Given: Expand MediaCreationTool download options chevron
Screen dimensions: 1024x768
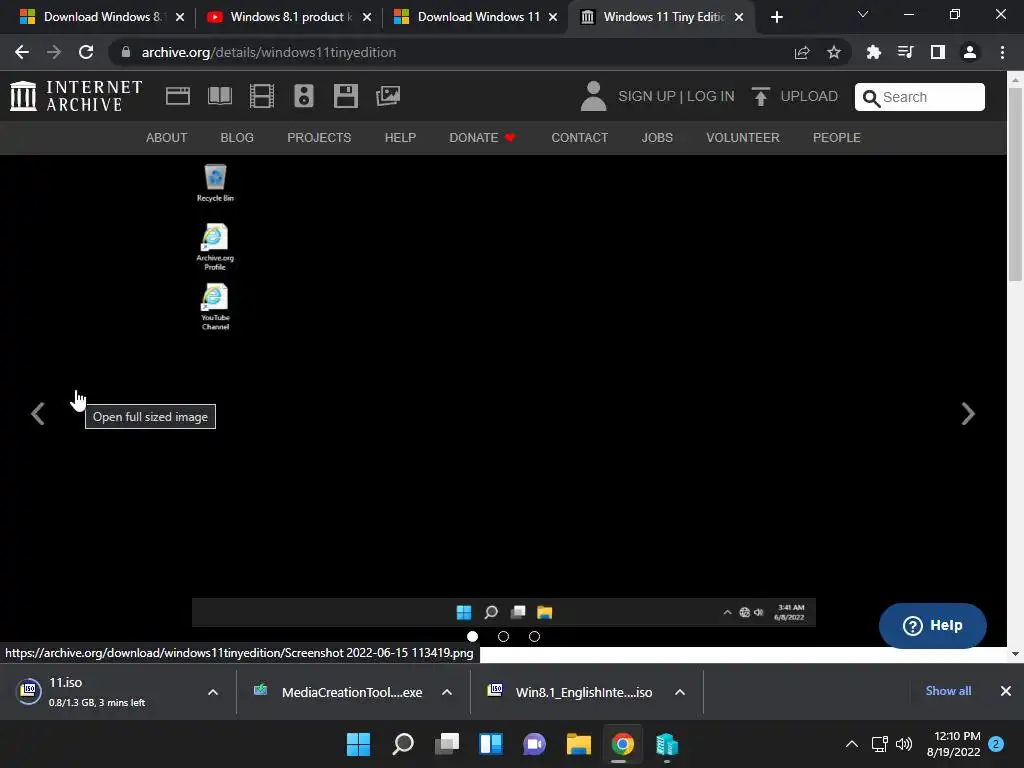Looking at the screenshot, I should 447,692.
